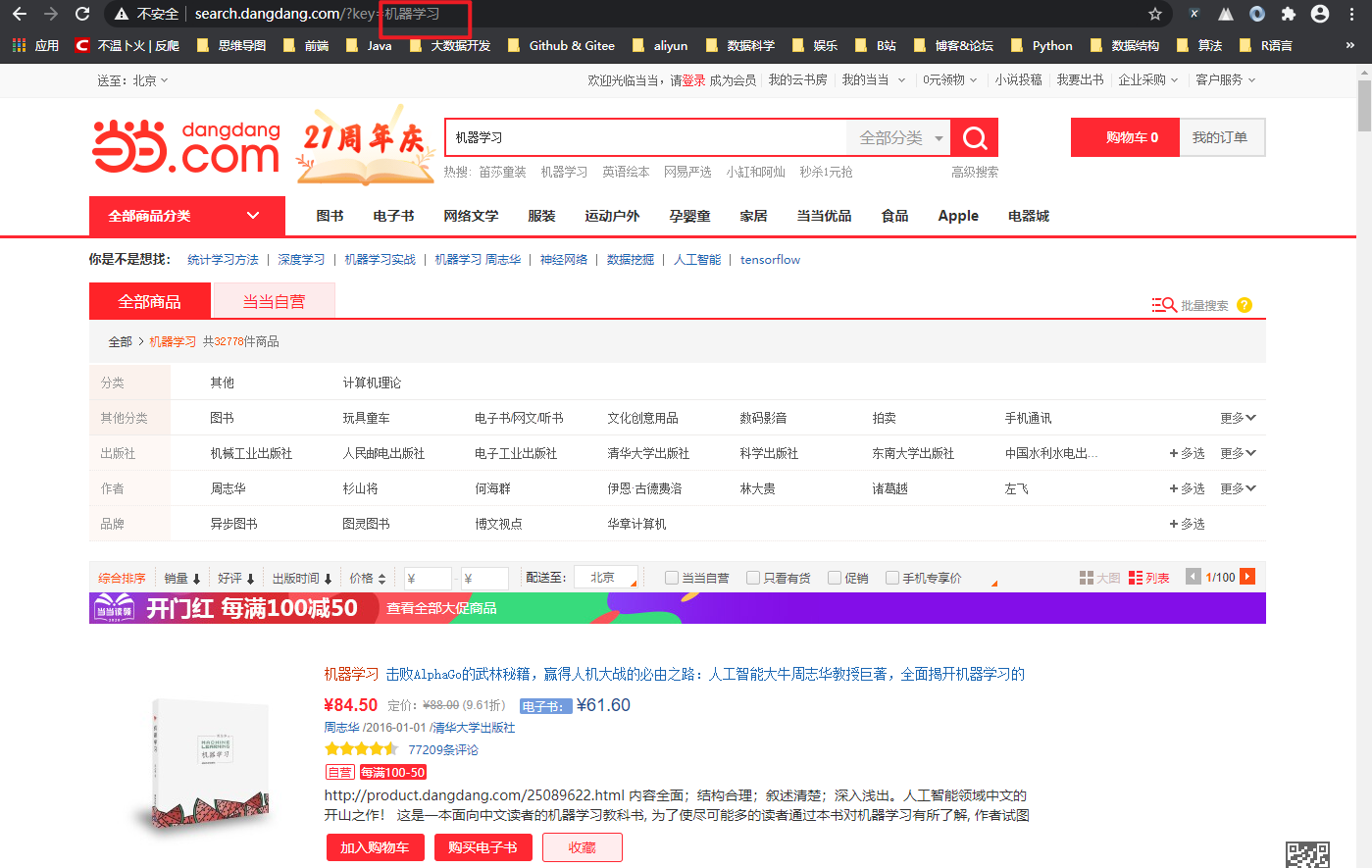The width and height of the screenshot is (1372, 868).
Task: Check the 手机专享价 filter checkbox
Action: pos(892,578)
